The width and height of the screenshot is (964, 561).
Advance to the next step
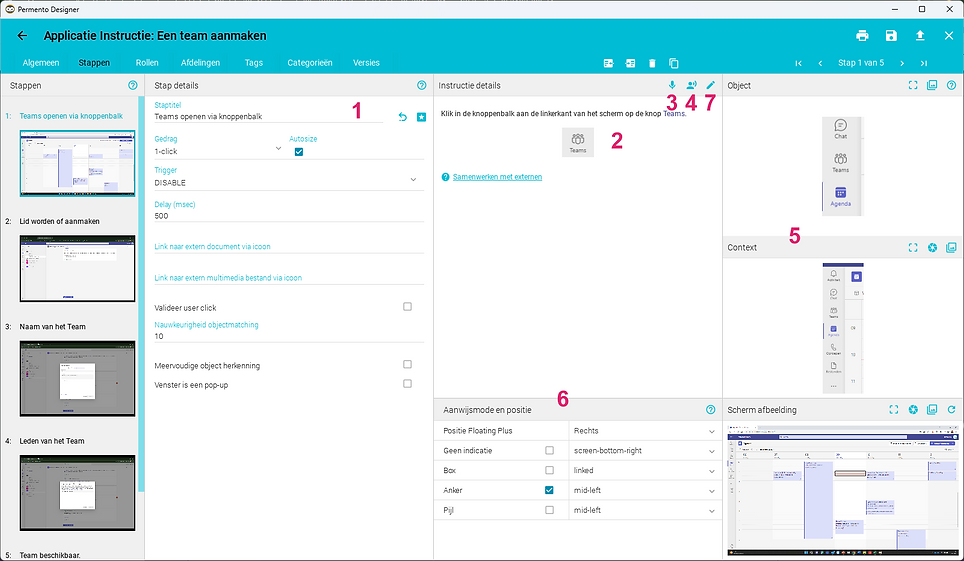[x=902, y=63]
